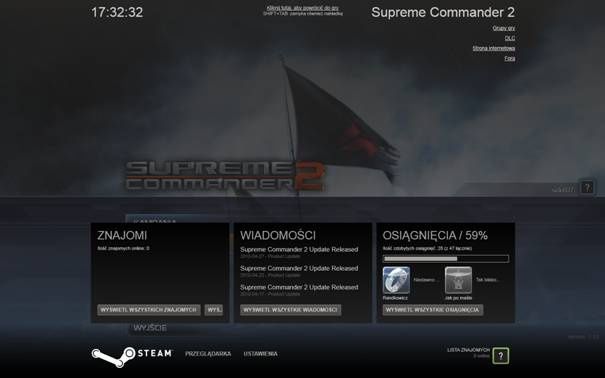Open the Fora link
This screenshot has height=378, width=605.
(510, 58)
